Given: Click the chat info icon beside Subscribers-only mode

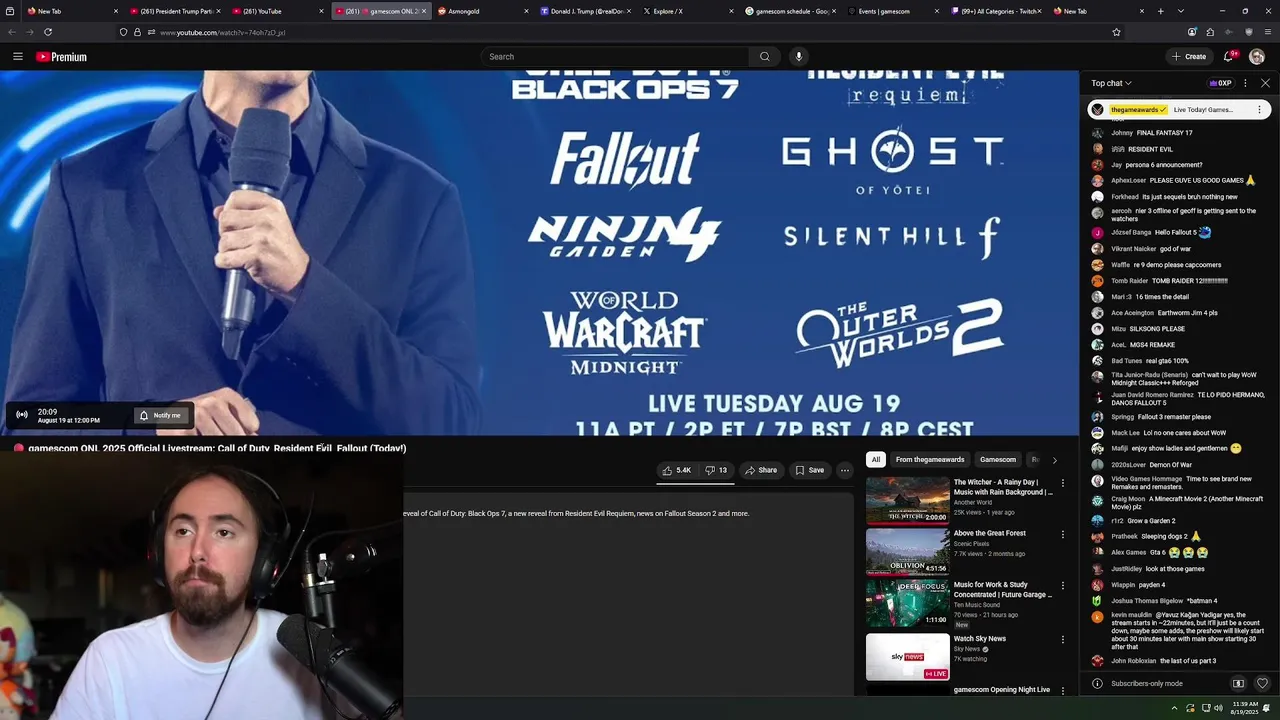Looking at the screenshot, I should point(1097,684).
